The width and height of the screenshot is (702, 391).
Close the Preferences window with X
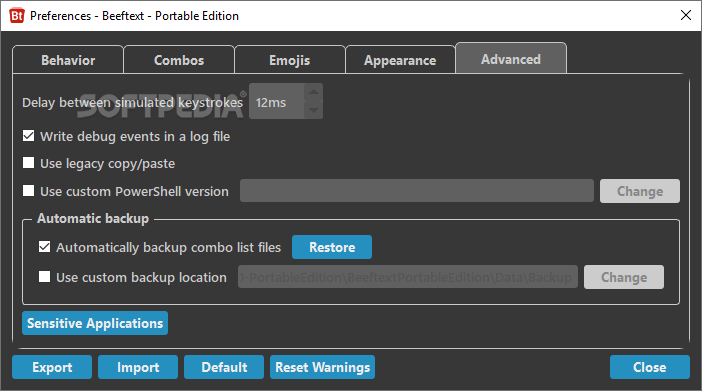coord(685,15)
